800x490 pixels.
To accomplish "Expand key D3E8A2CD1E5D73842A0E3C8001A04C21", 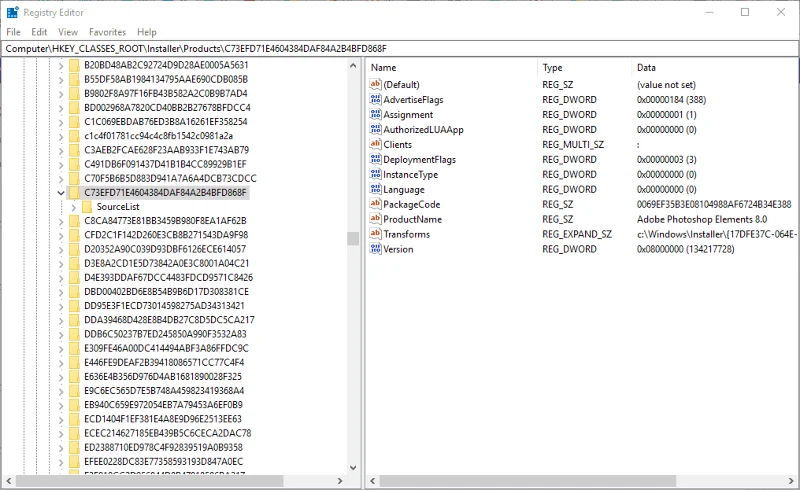I will pos(61,263).
